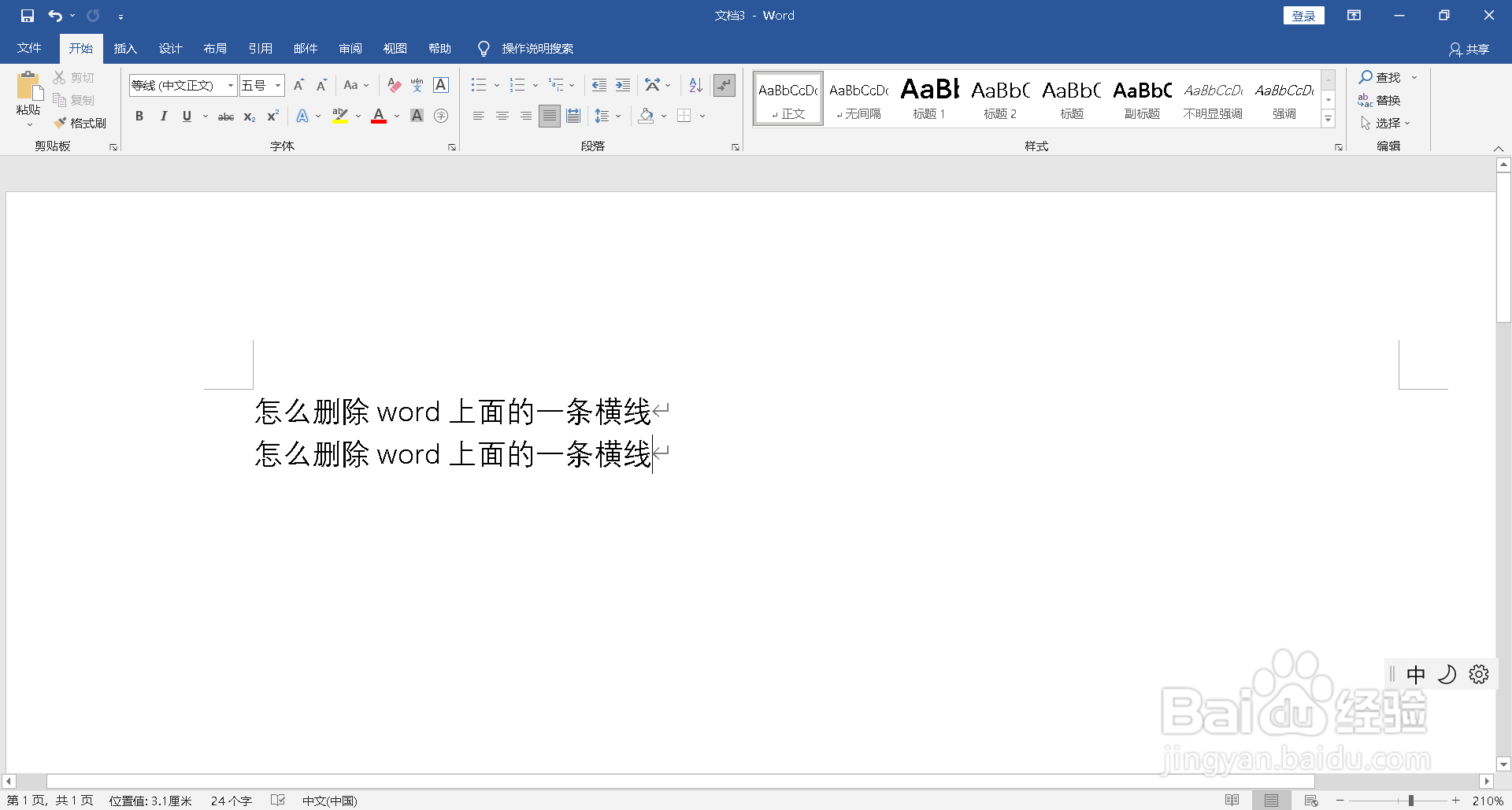This screenshot has height=810, width=1512.
Task: Click the Sort icon in Paragraph group
Action: point(694,85)
